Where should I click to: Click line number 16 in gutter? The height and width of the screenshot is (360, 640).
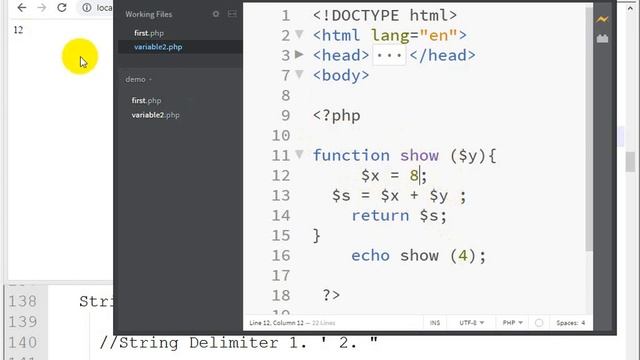point(281,256)
